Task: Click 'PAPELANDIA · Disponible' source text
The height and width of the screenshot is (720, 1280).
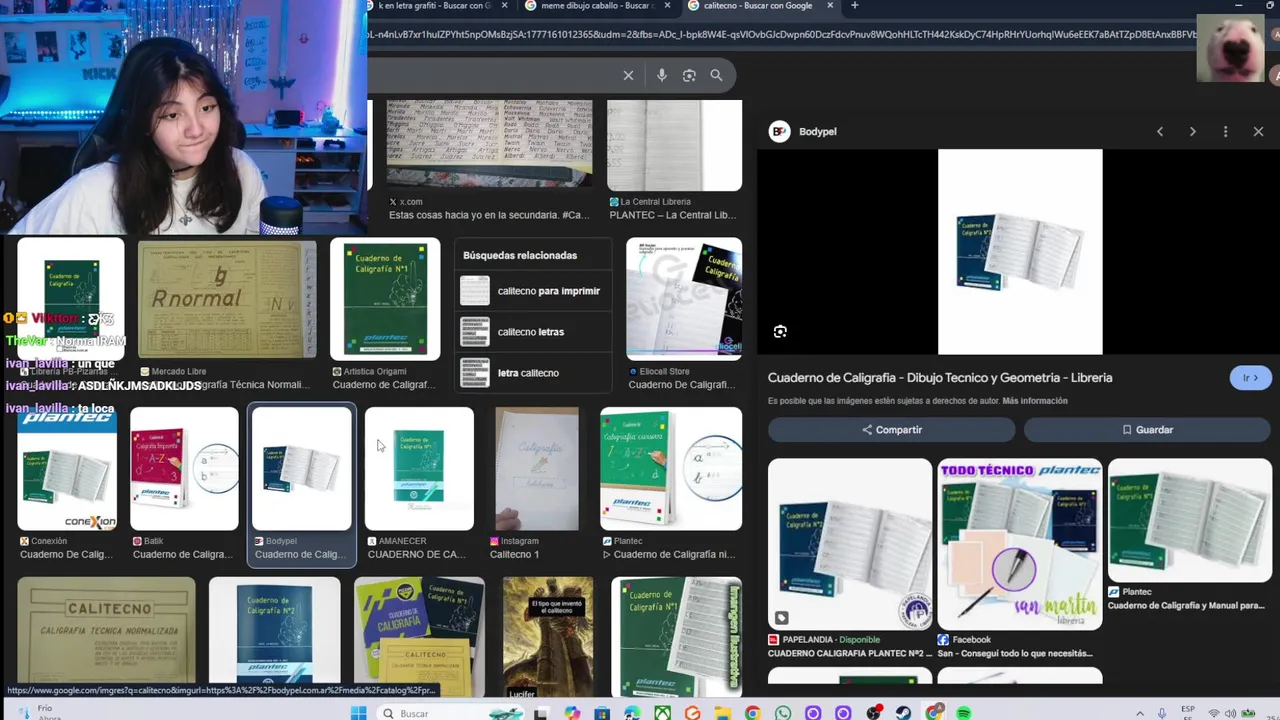Action: coord(831,640)
